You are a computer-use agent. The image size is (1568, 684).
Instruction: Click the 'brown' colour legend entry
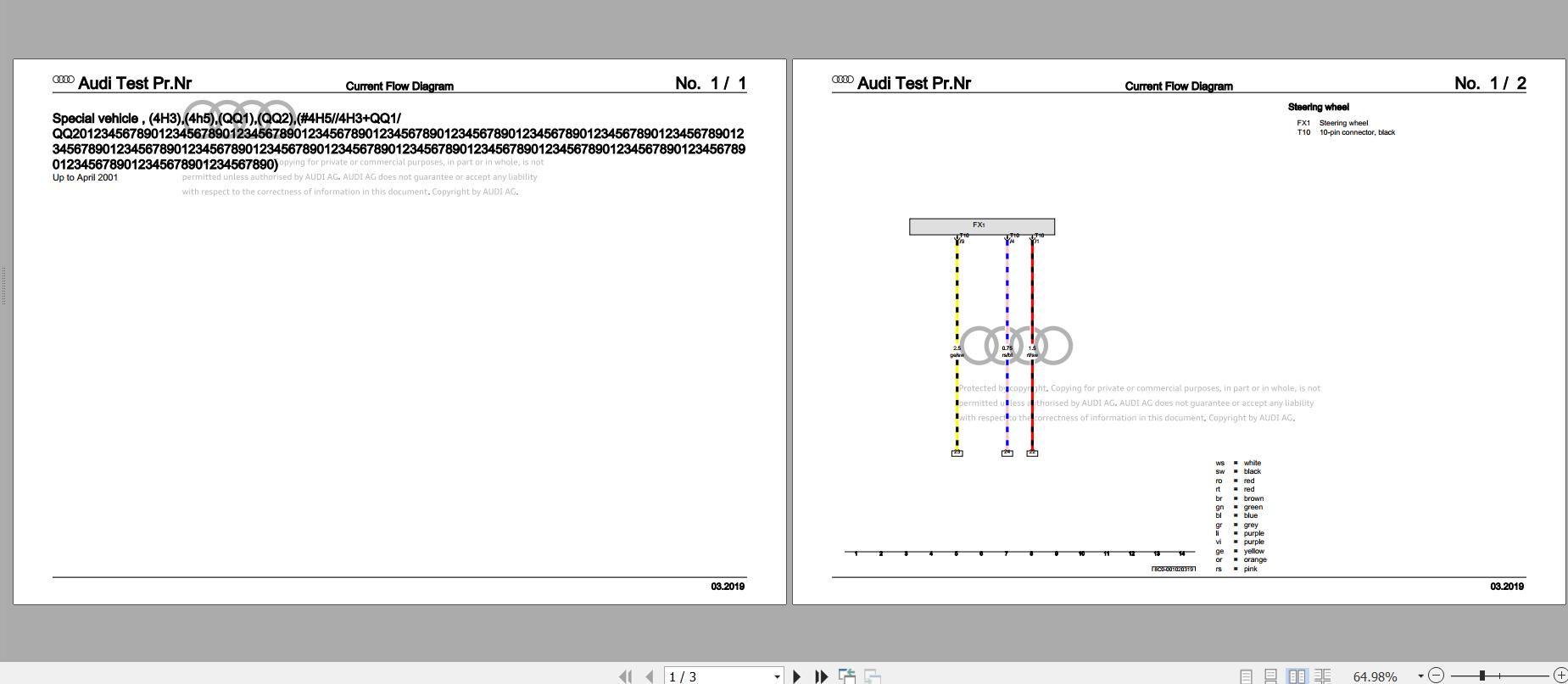point(1253,498)
